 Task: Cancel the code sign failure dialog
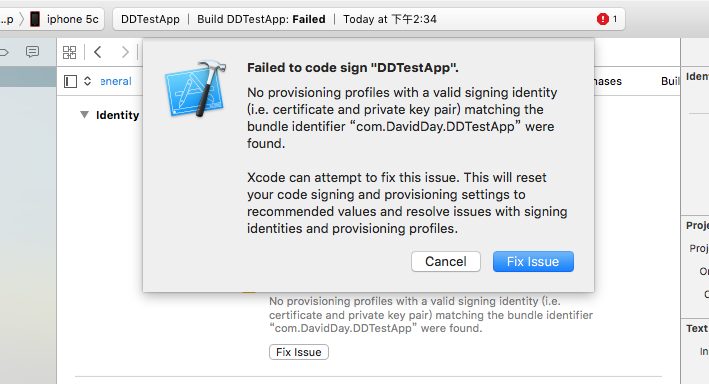[x=445, y=261]
